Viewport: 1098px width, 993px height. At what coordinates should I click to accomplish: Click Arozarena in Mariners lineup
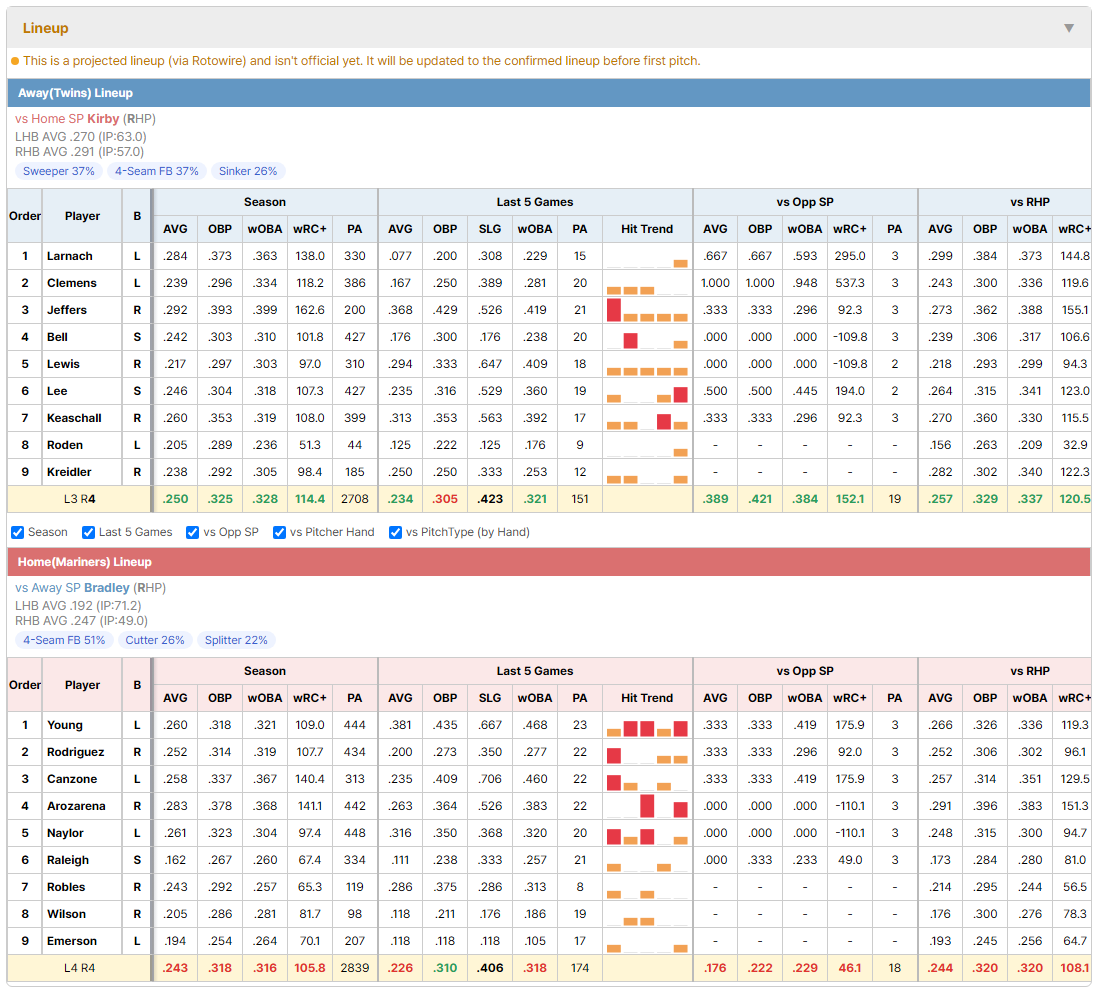tap(76, 806)
